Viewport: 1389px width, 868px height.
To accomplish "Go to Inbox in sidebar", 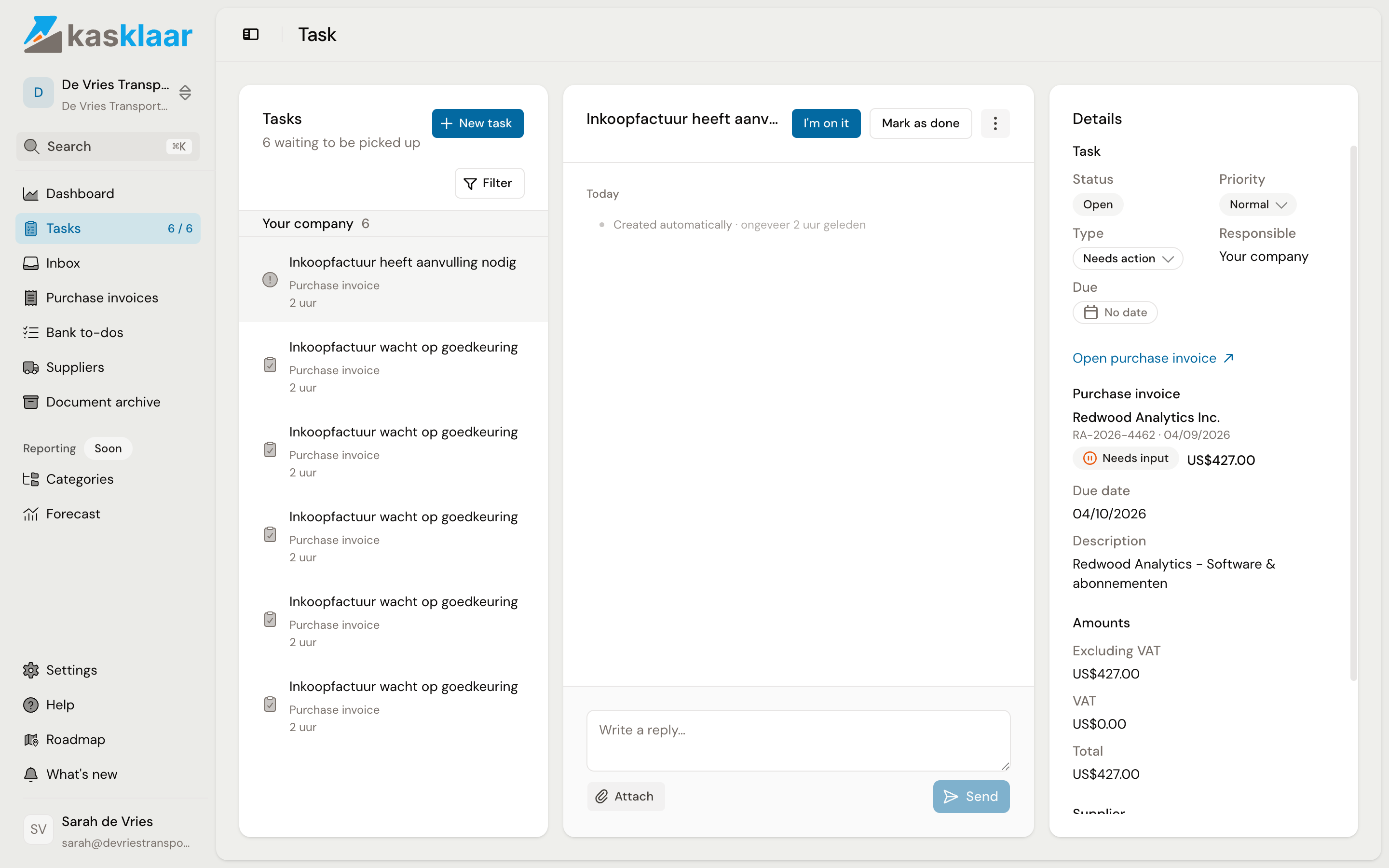I will pos(108,263).
